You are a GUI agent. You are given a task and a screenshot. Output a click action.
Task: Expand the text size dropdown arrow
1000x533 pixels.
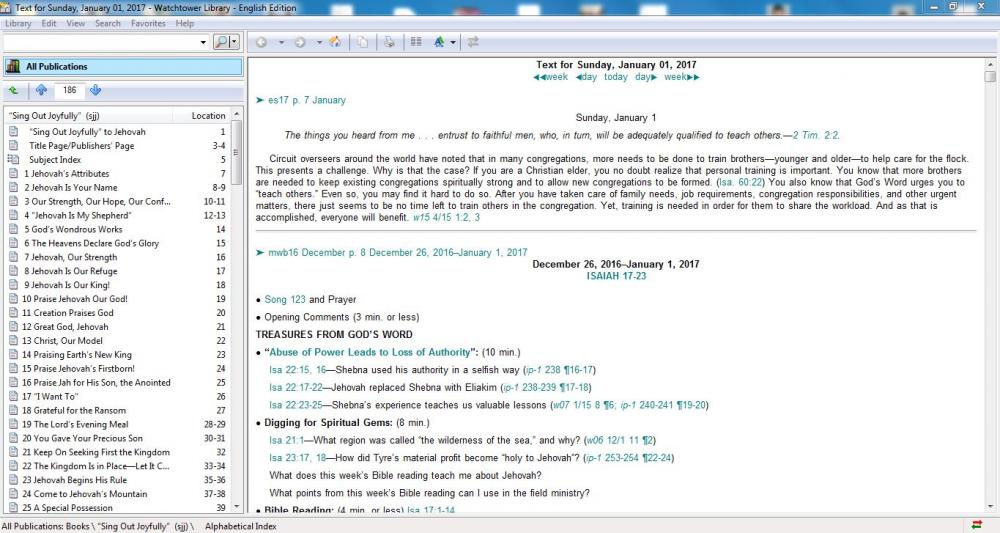point(453,42)
